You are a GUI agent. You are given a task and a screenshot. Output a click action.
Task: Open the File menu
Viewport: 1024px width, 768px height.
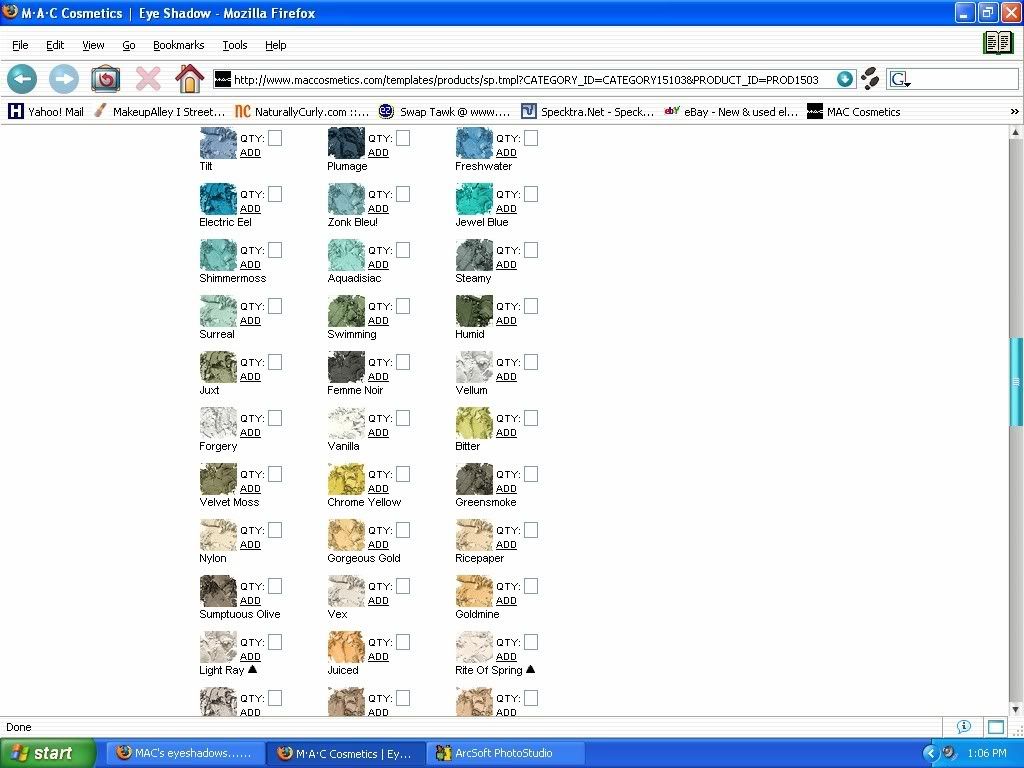(20, 45)
